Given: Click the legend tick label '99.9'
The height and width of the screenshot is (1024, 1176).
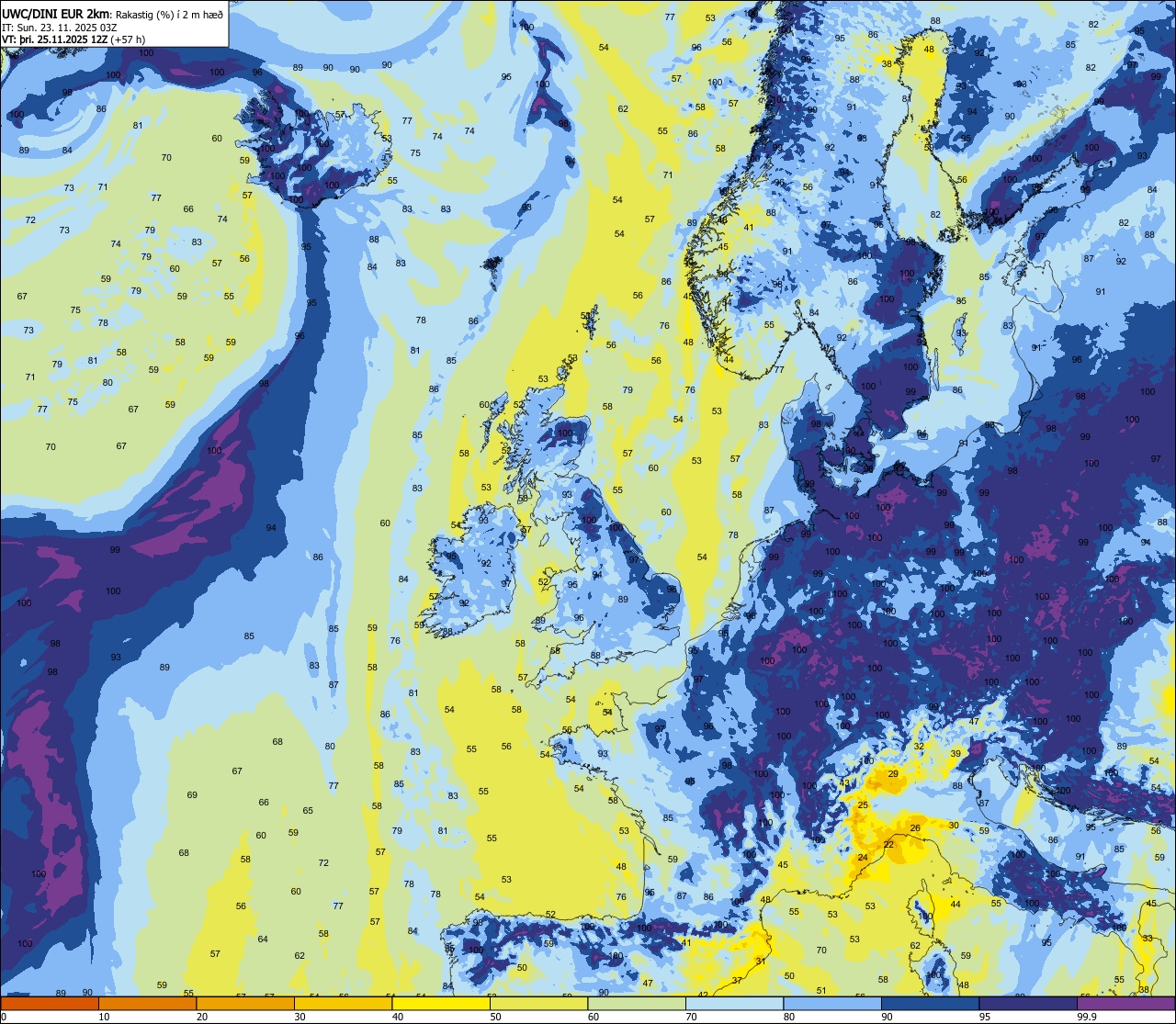Looking at the screenshot, I should point(1087,1017).
